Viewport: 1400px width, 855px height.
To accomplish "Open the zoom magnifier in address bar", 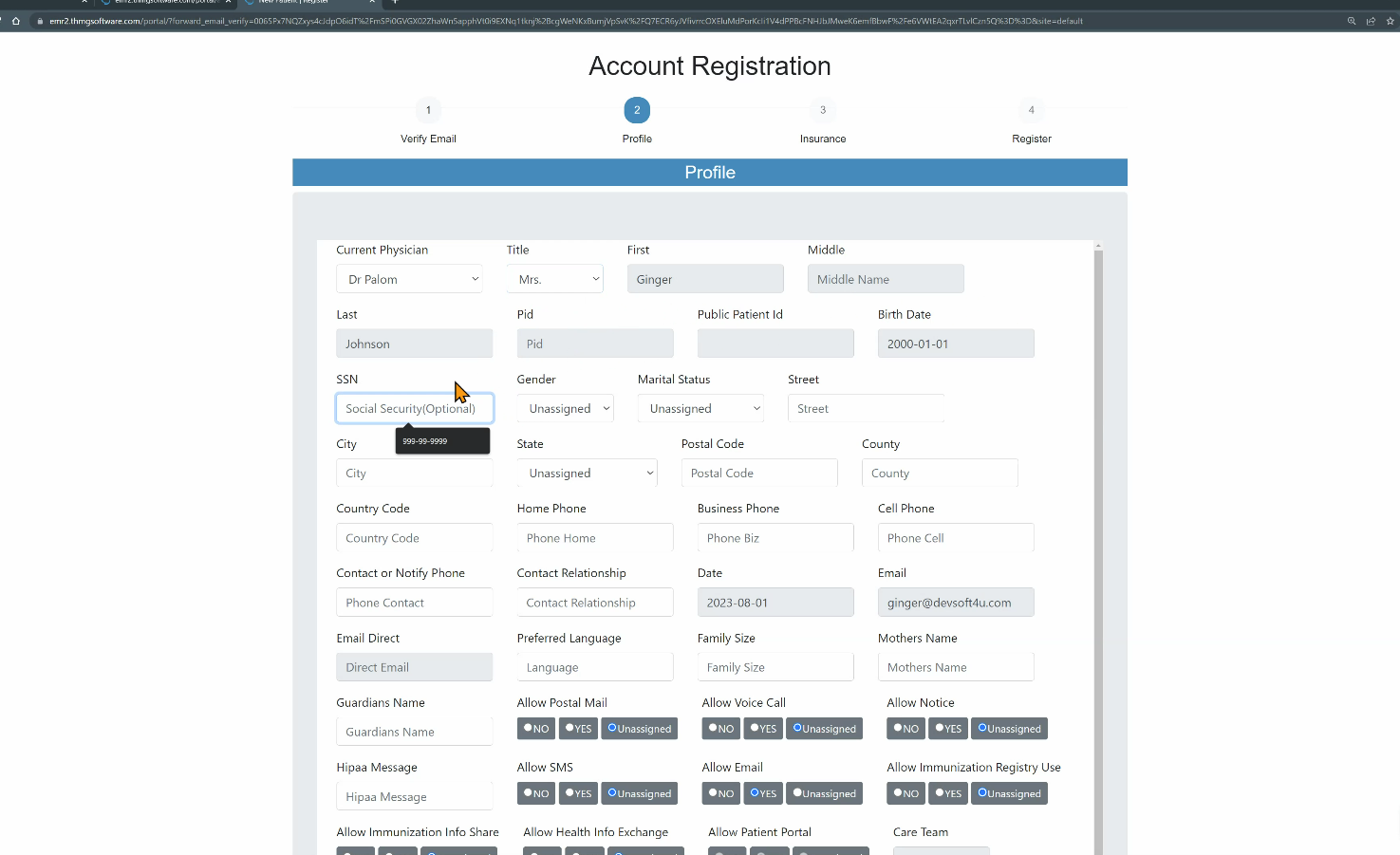I will pyautogui.click(x=1352, y=21).
